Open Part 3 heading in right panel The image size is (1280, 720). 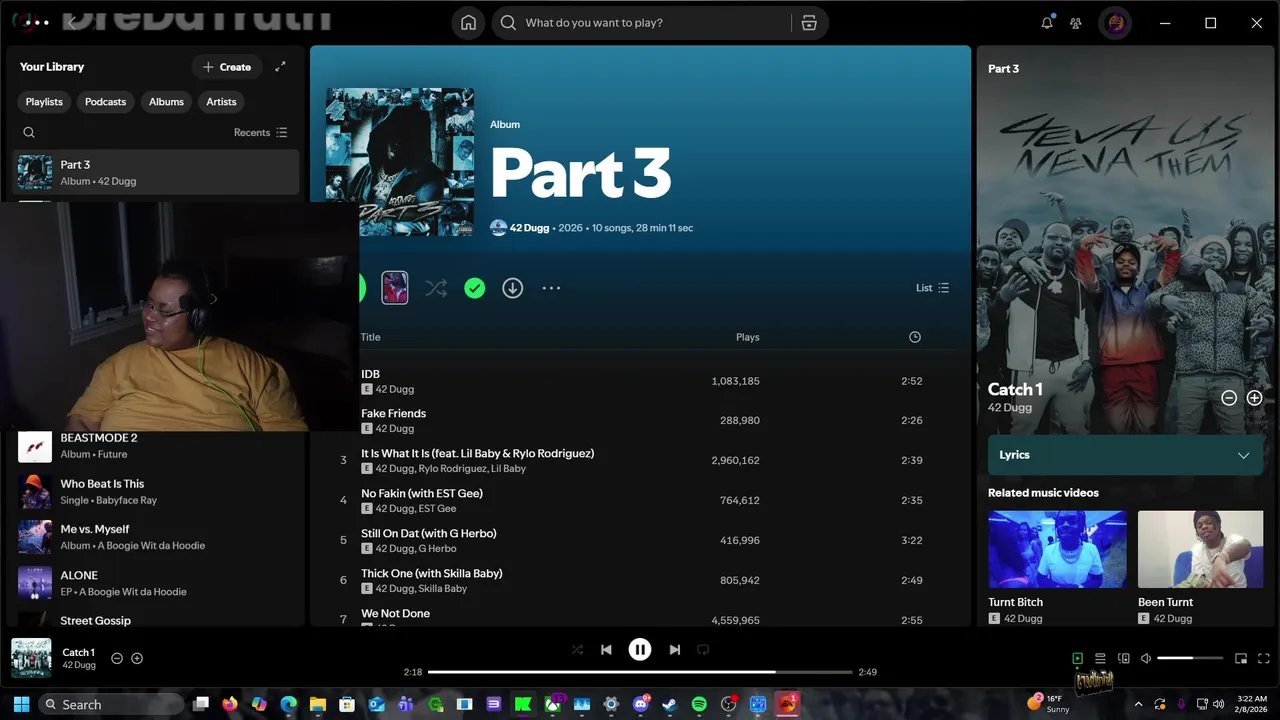[x=1003, y=69]
